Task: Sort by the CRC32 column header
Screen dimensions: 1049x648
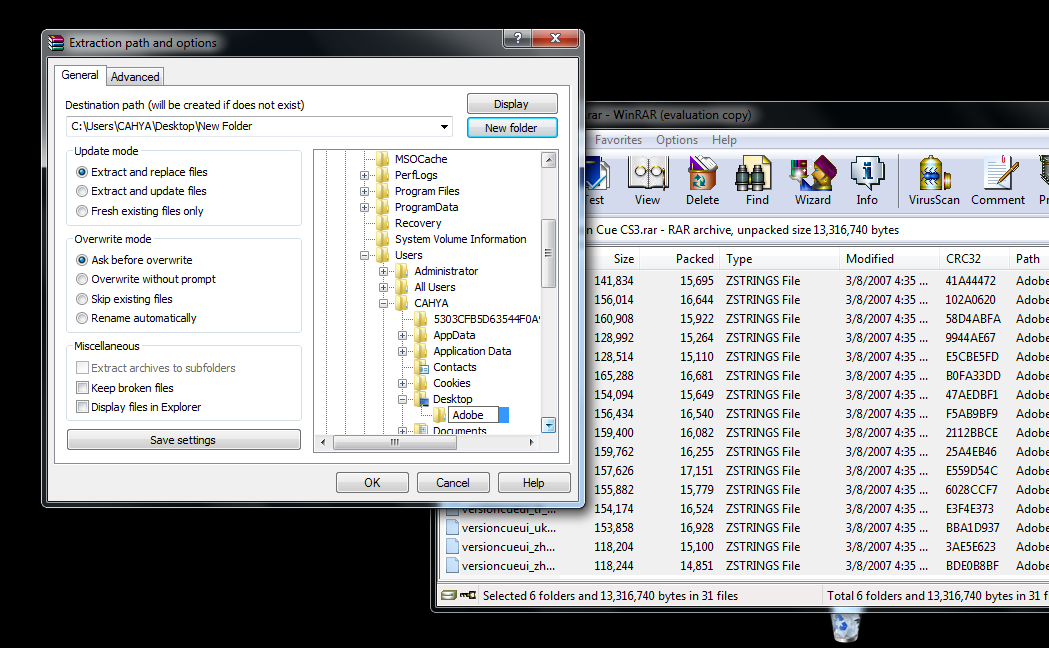Action: click(x=973, y=259)
